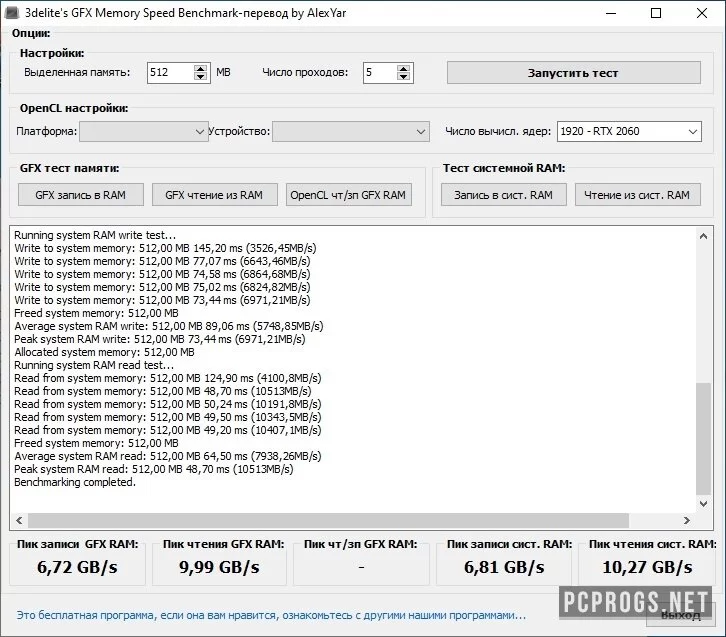The image size is (726, 637).
Task: Open the Платформа dropdown
Action: tap(144, 131)
